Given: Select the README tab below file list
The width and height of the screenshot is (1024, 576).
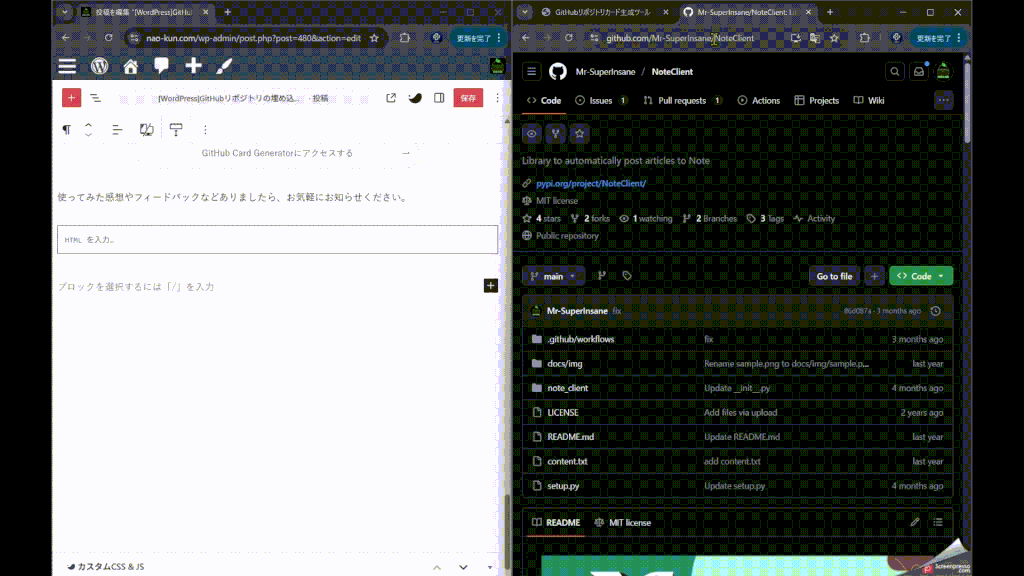Looking at the screenshot, I should 556,523.
